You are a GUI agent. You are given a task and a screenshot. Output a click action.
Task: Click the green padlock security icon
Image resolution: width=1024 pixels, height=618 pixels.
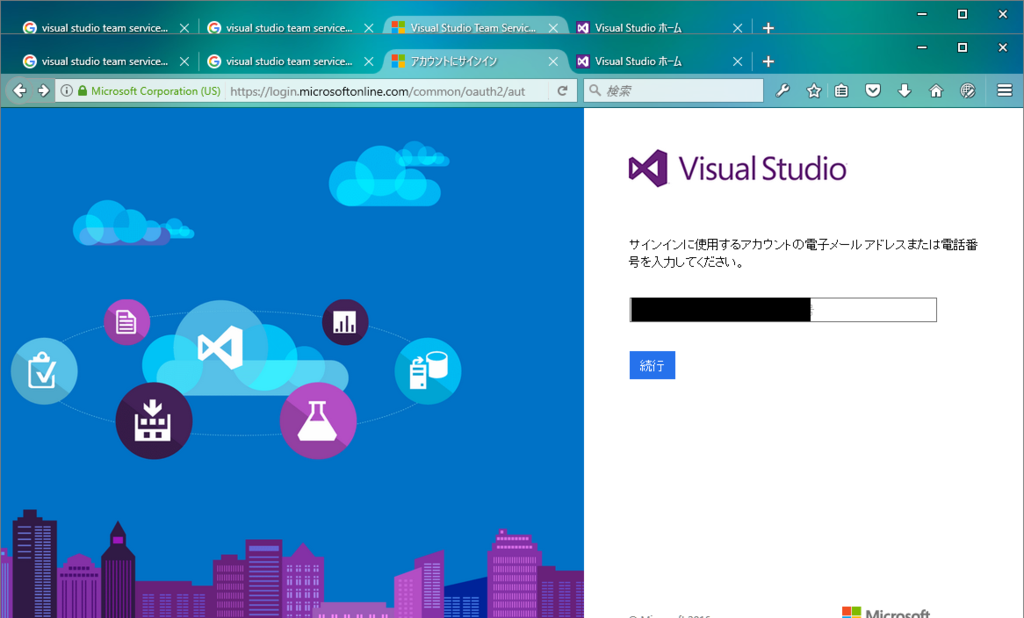click(82, 91)
